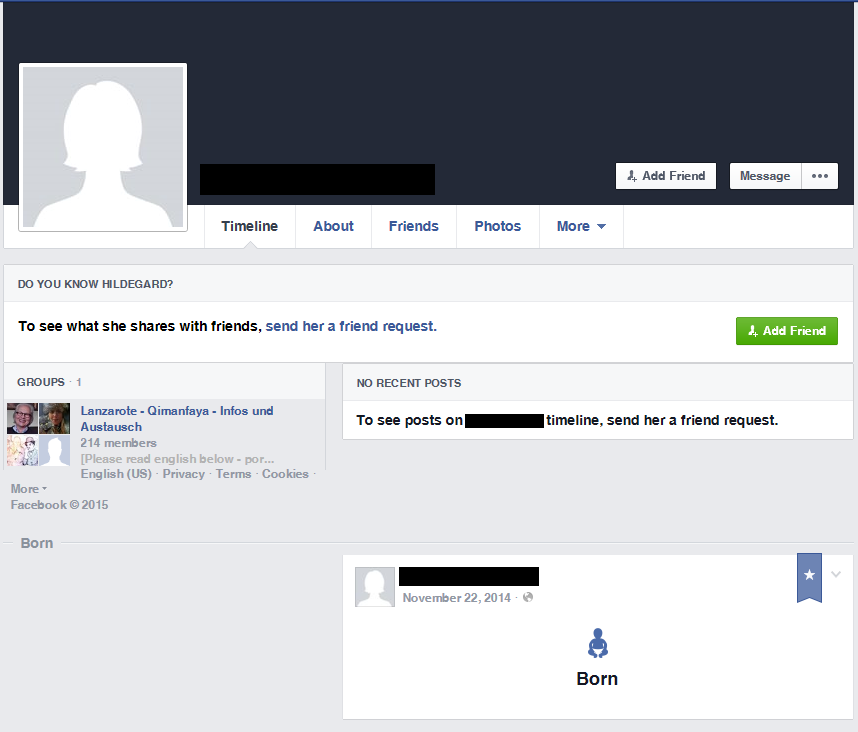858x732 pixels.
Task: Expand the chevron menu on Born post
Action: point(836,574)
